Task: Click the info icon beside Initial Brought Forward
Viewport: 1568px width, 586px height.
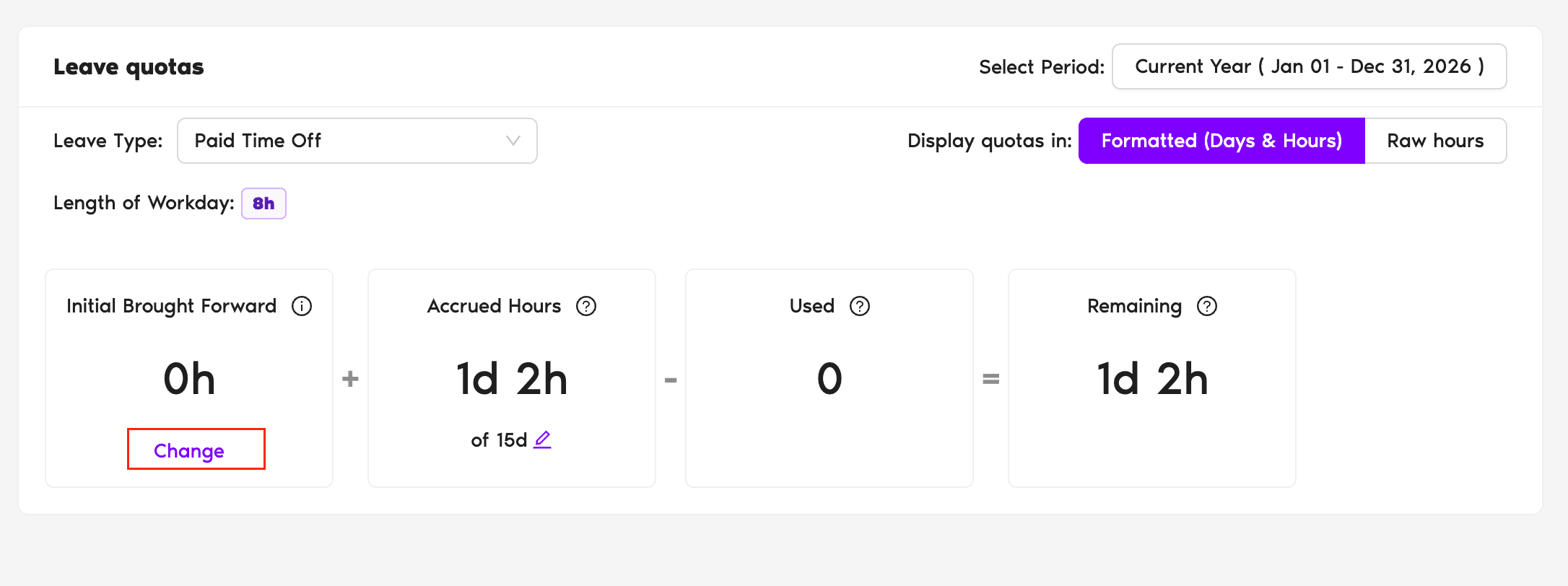Action: coord(302,306)
